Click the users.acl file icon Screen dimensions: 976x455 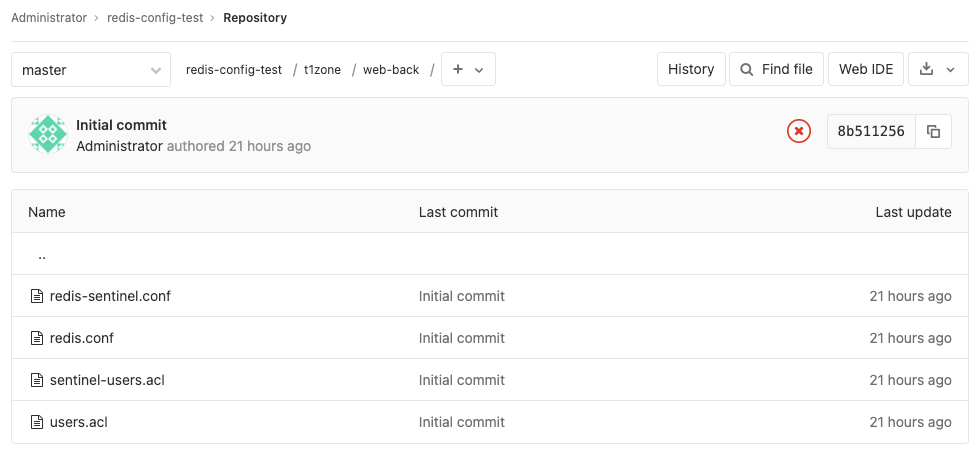click(x=37, y=422)
